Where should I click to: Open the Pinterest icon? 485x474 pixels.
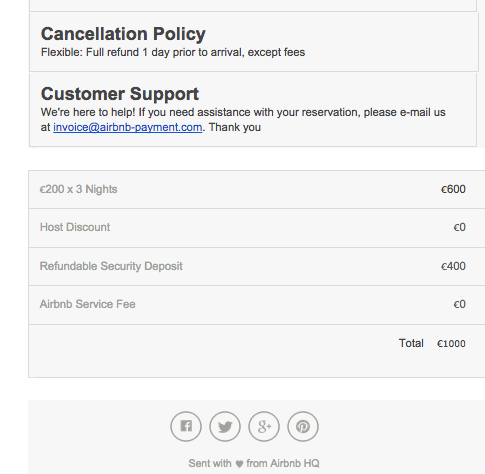coord(303,426)
